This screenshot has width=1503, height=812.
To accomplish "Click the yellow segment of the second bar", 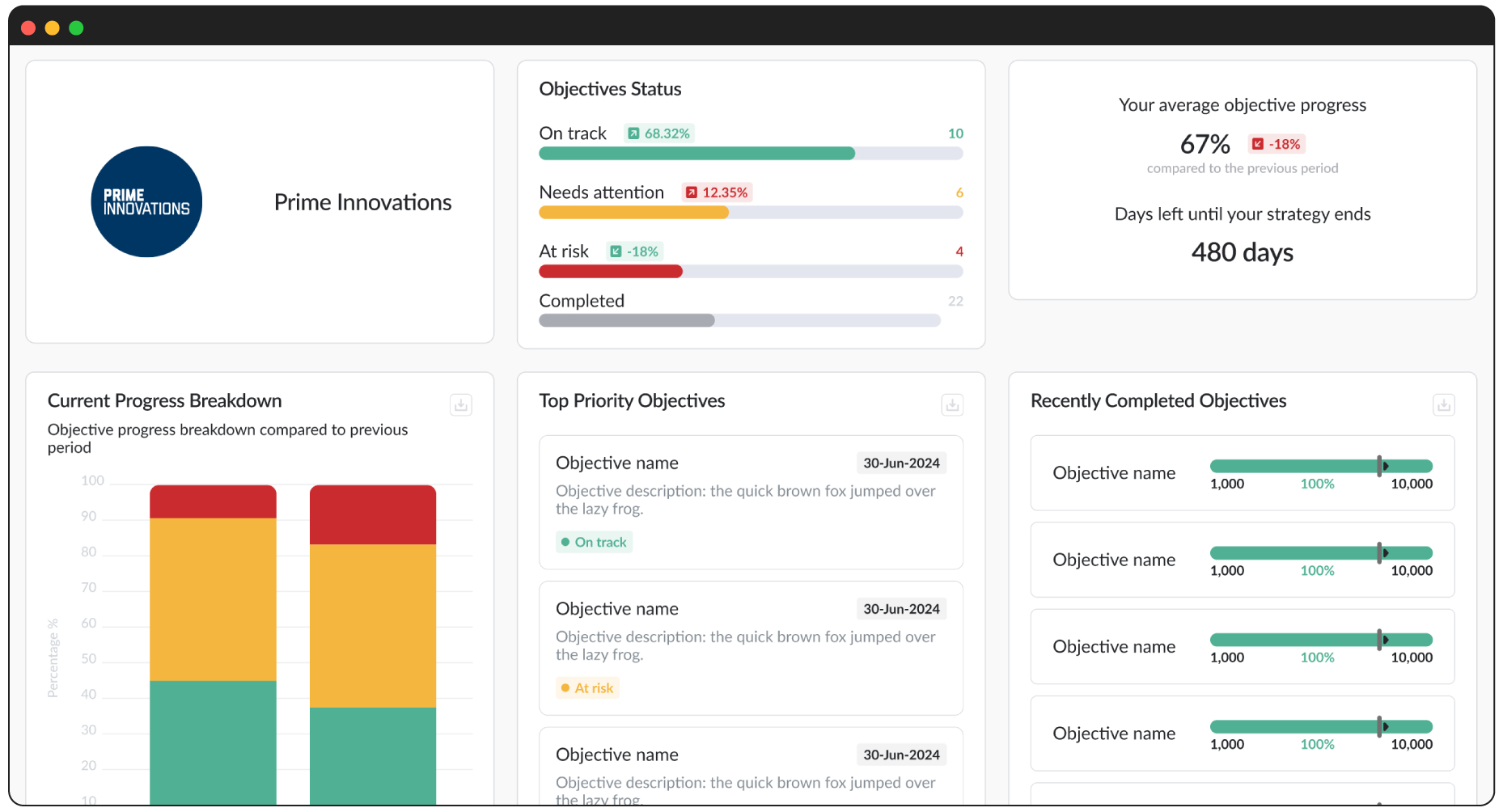I will 373,626.
